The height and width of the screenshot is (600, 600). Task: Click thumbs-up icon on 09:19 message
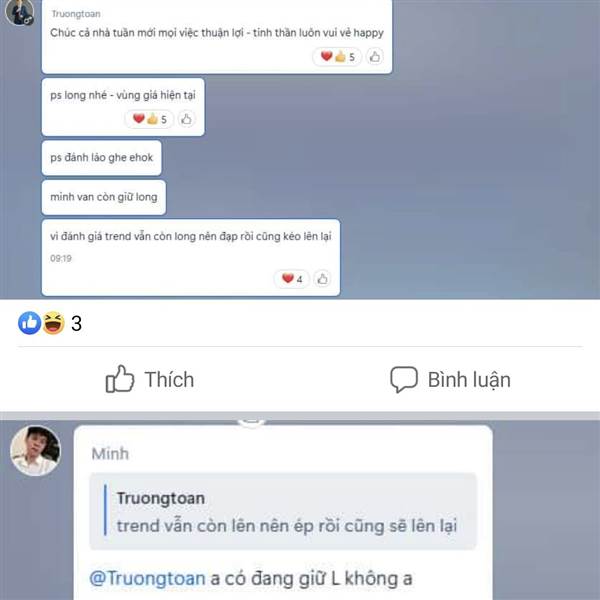[x=322, y=279]
